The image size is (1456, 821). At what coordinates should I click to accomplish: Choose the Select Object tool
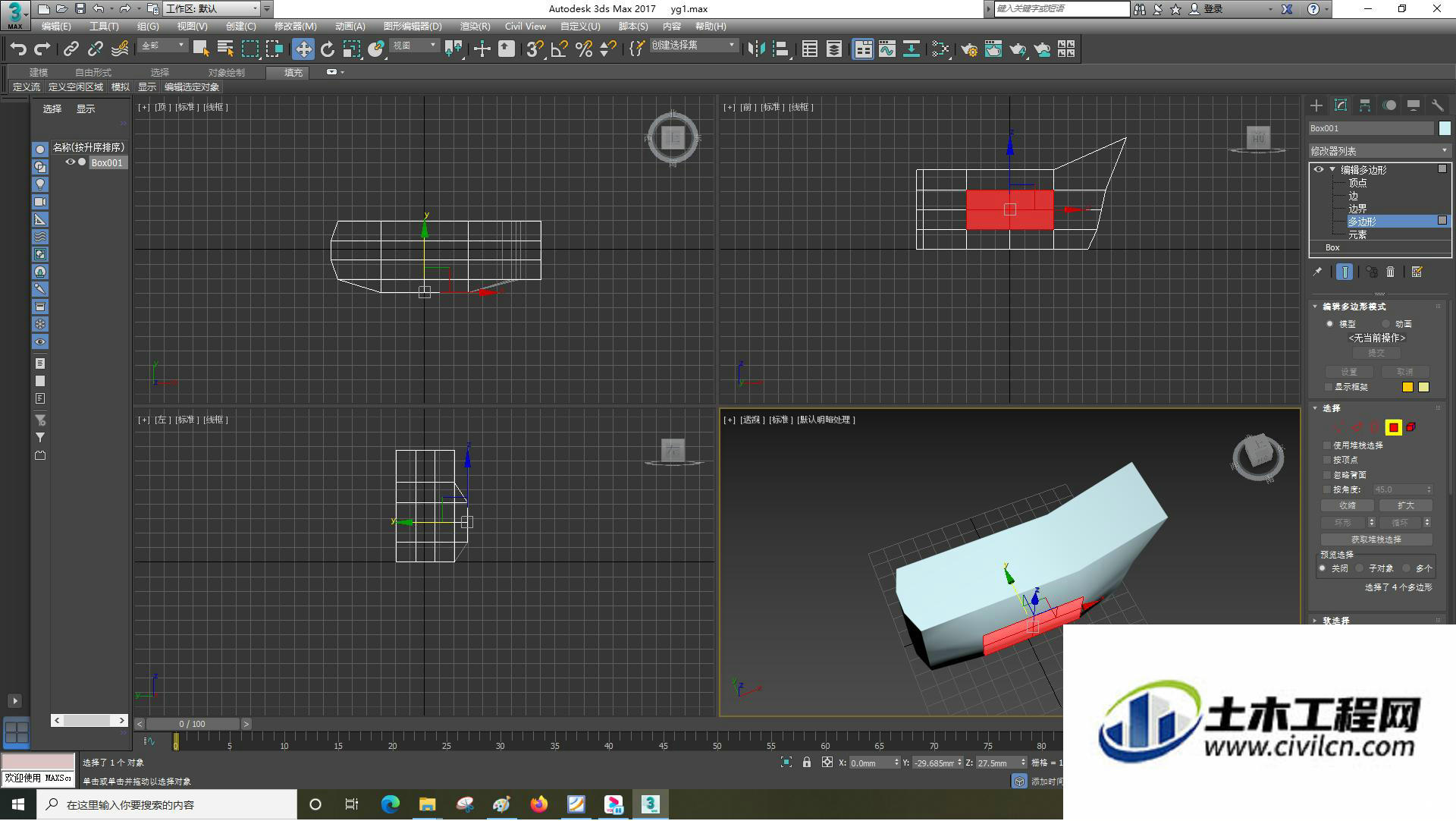(201, 49)
